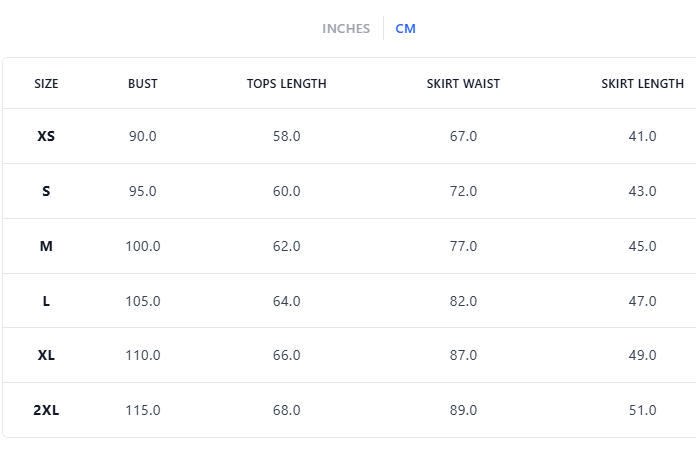Click the L skirt waist 82.0
The width and height of the screenshot is (696, 460).
463,301
